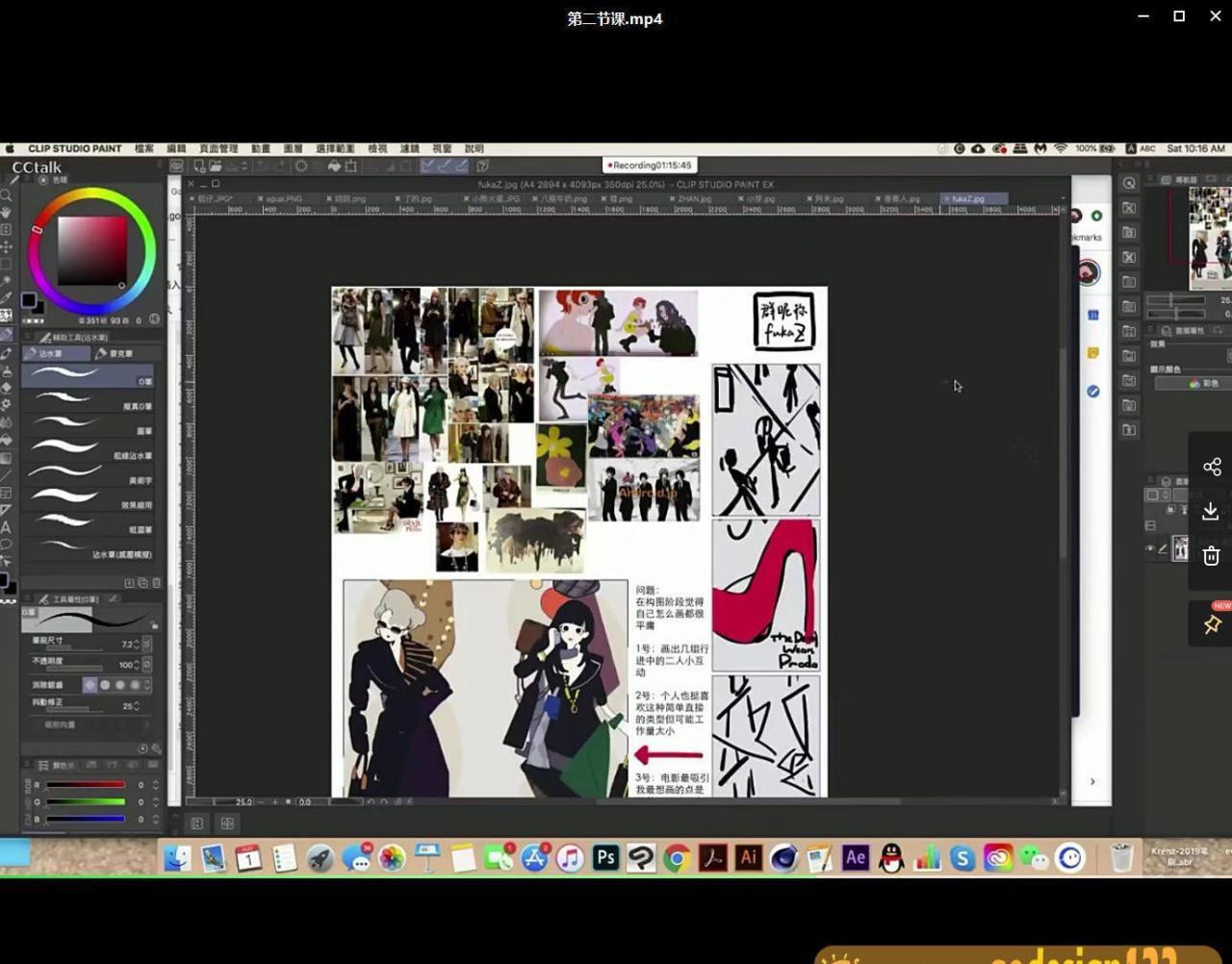The height and width of the screenshot is (964, 1232).
Task: Click the video player trash icon
Action: coord(1212,556)
